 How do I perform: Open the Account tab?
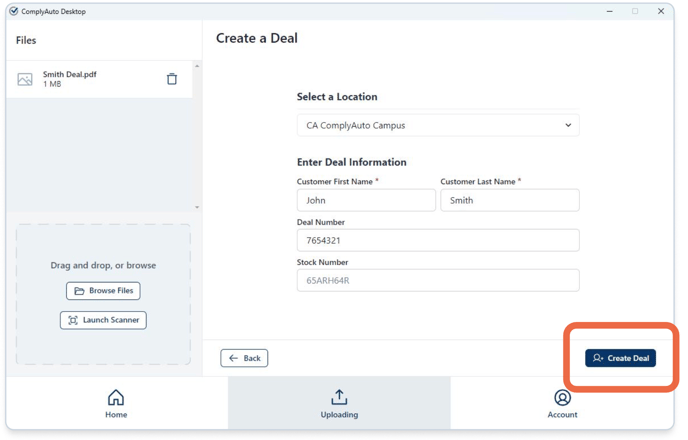pos(562,404)
